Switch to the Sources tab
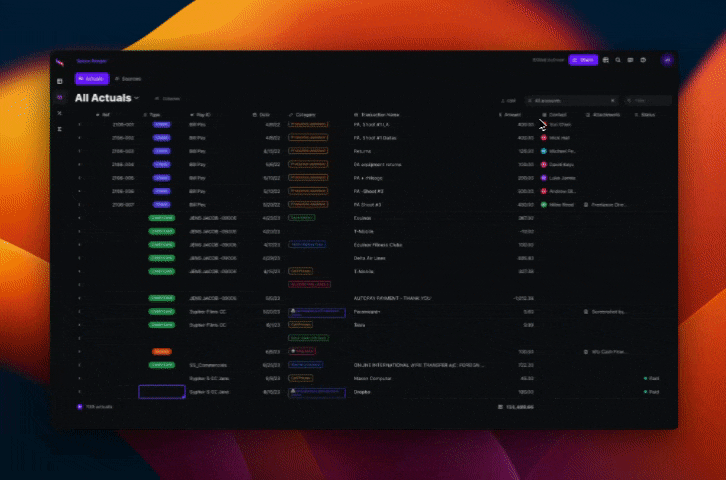This screenshot has width=726, height=480. coord(128,78)
